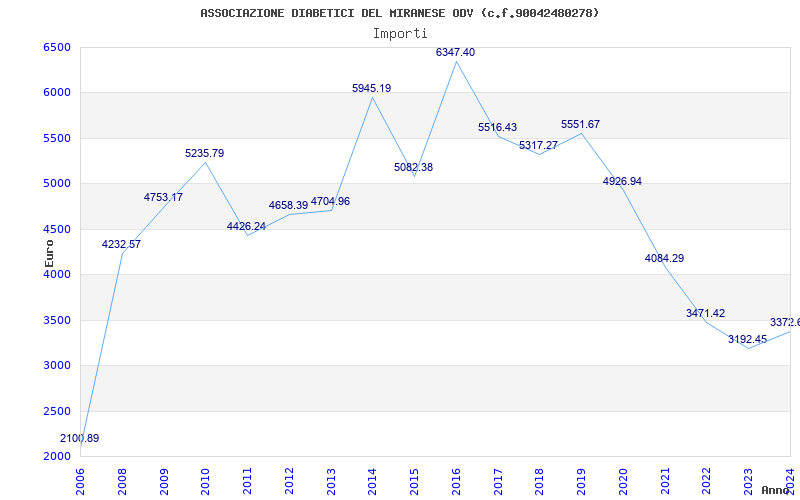Select the 5000 y-axis value

click(x=57, y=184)
